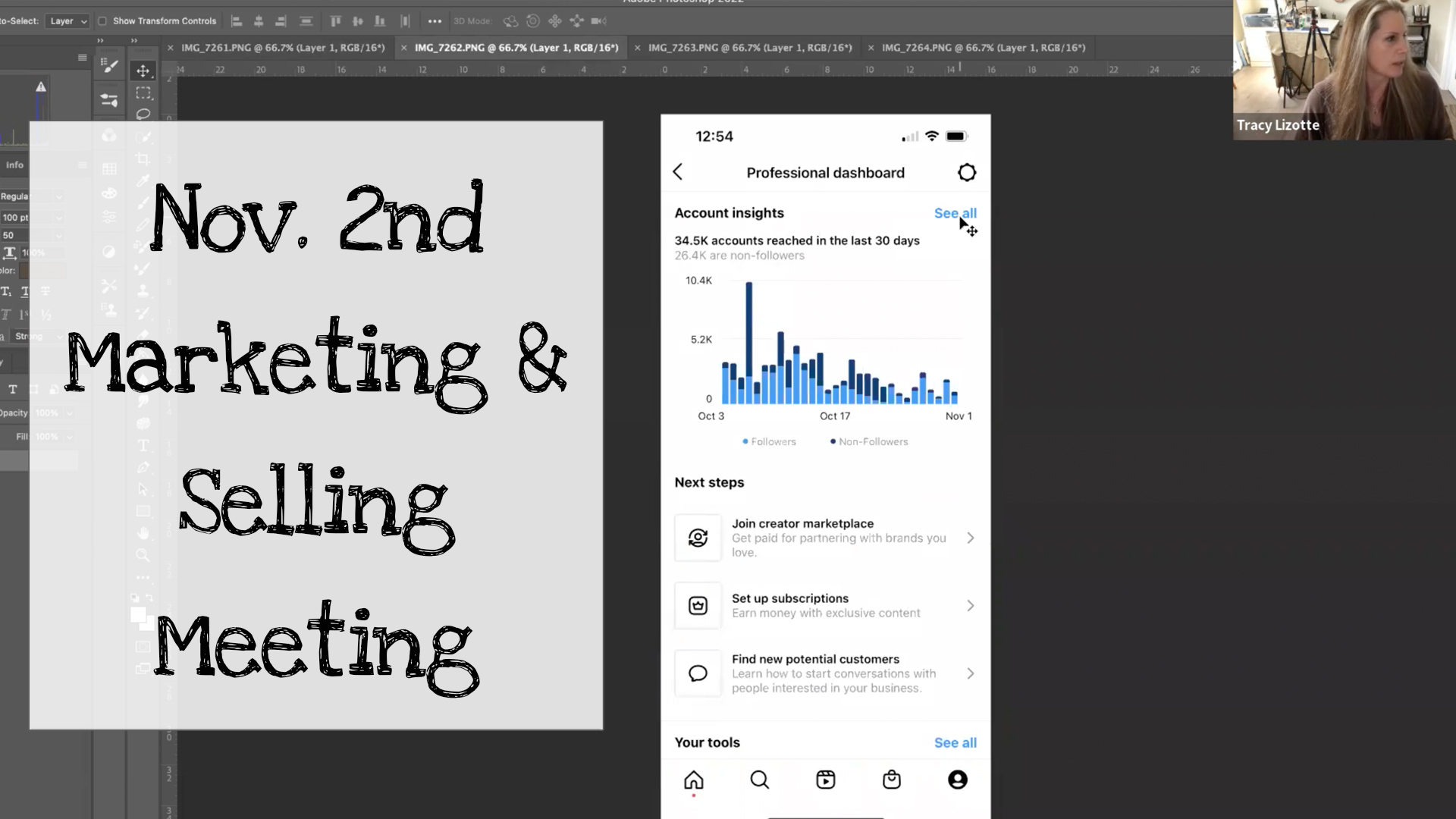The width and height of the screenshot is (1456, 819).
Task: Click the Followers chart legend
Action: coord(769,441)
